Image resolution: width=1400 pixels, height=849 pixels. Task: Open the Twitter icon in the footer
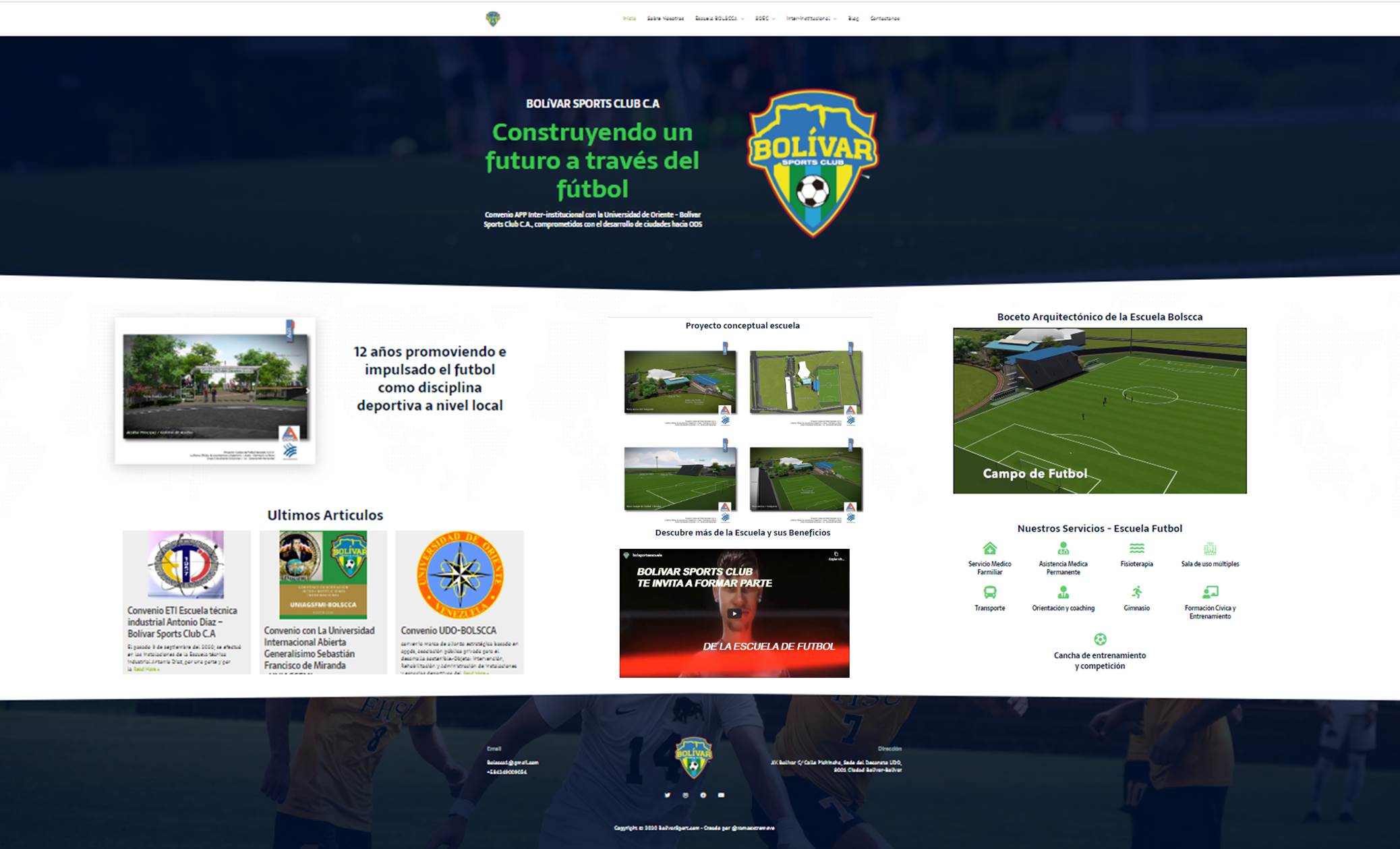pyautogui.click(x=667, y=795)
